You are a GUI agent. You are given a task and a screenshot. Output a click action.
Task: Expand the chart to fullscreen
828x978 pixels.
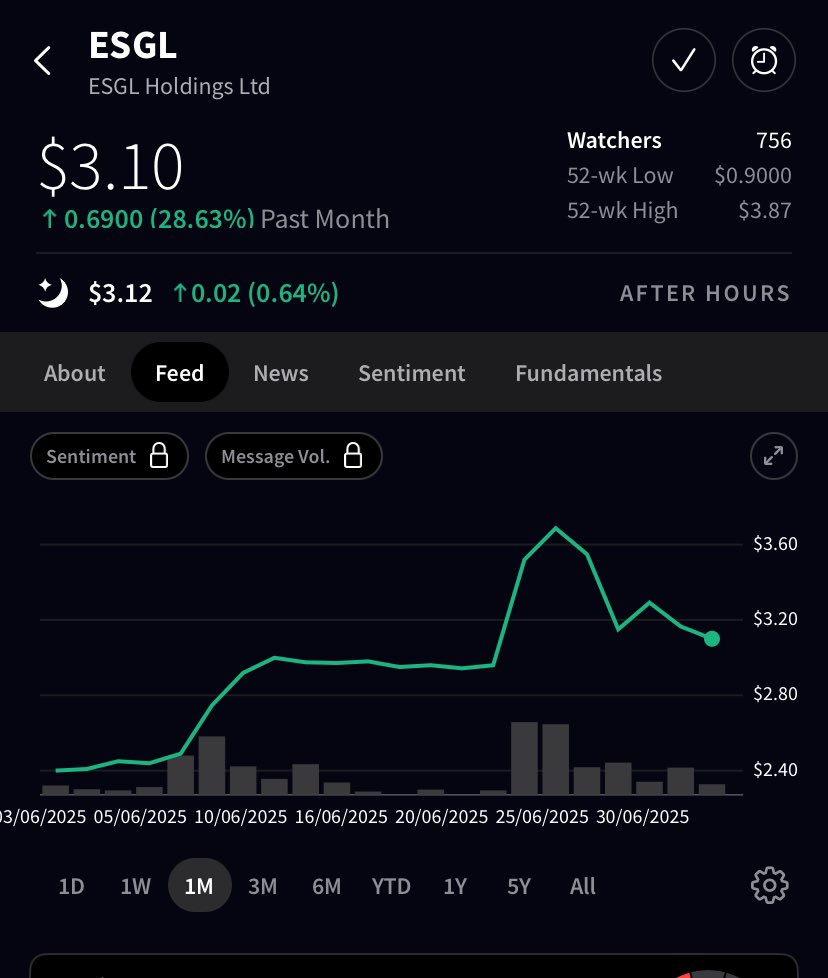pos(773,456)
